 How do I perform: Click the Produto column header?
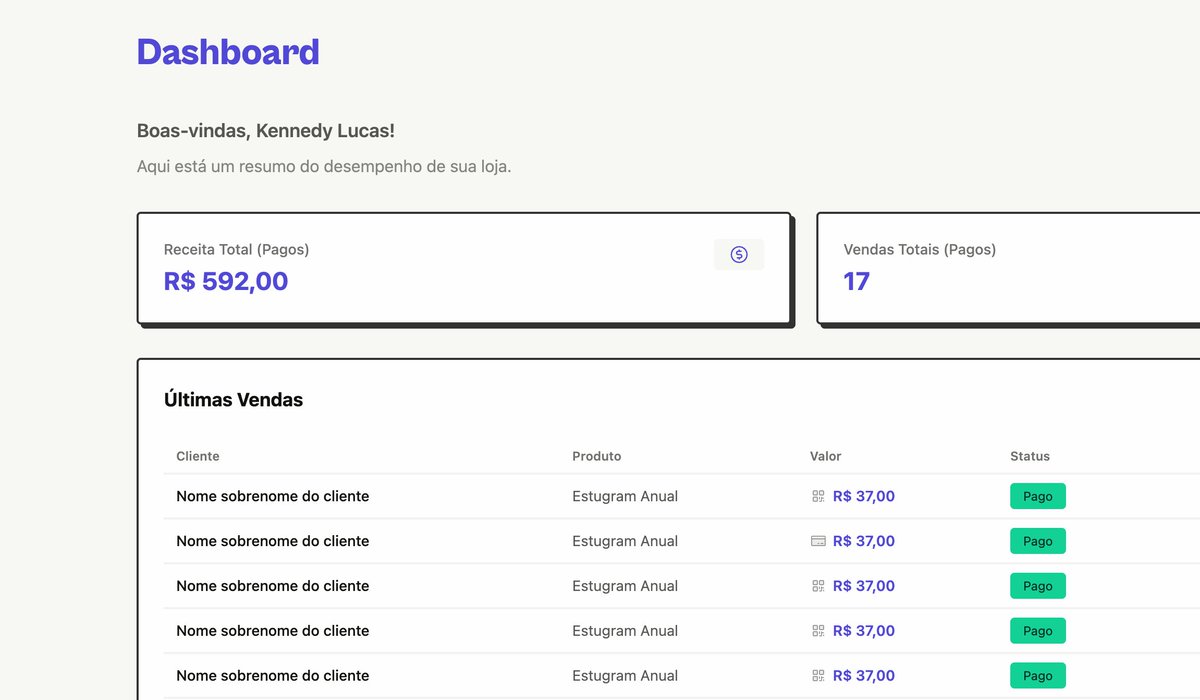tap(597, 456)
